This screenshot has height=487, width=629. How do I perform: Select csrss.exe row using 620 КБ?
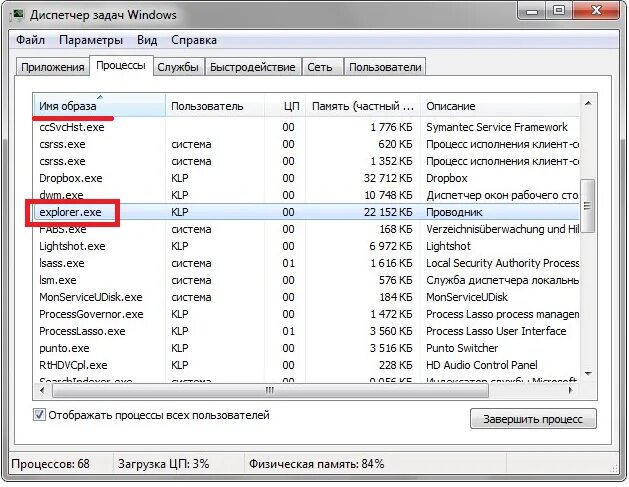pos(307,144)
